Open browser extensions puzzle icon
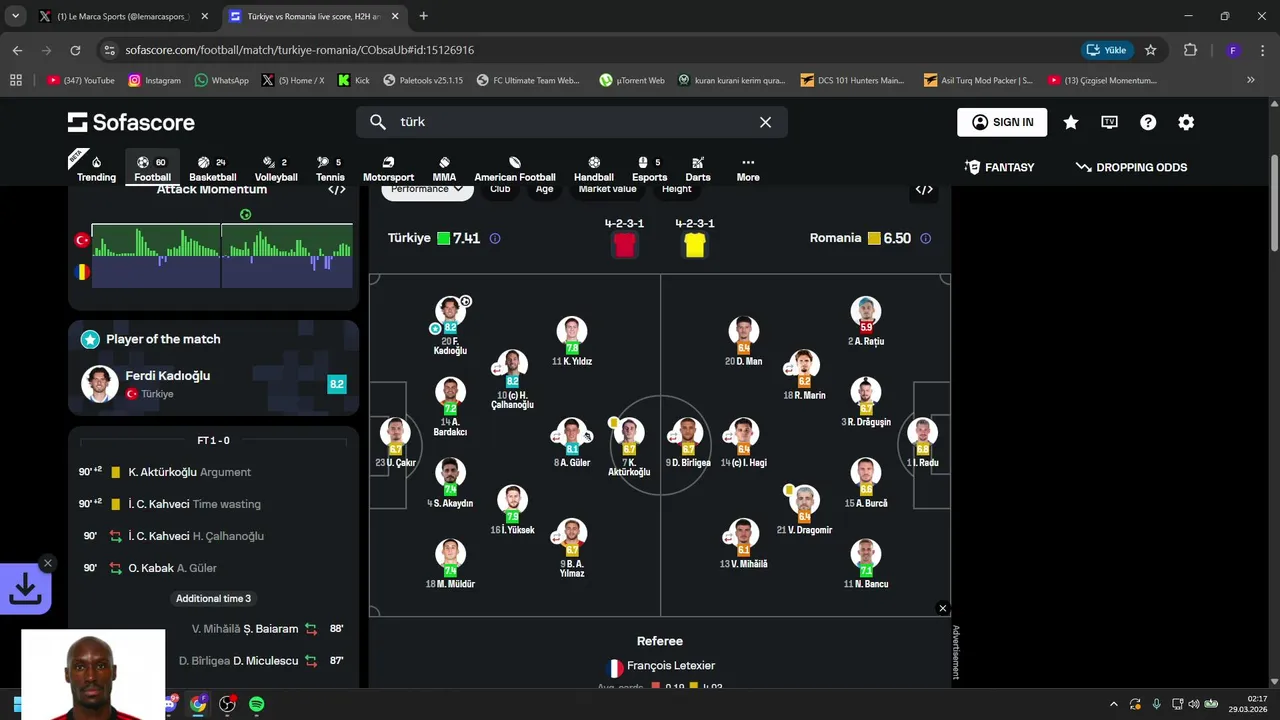Image resolution: width=1280 pixels, height=720 pixels. point(1190,50)
